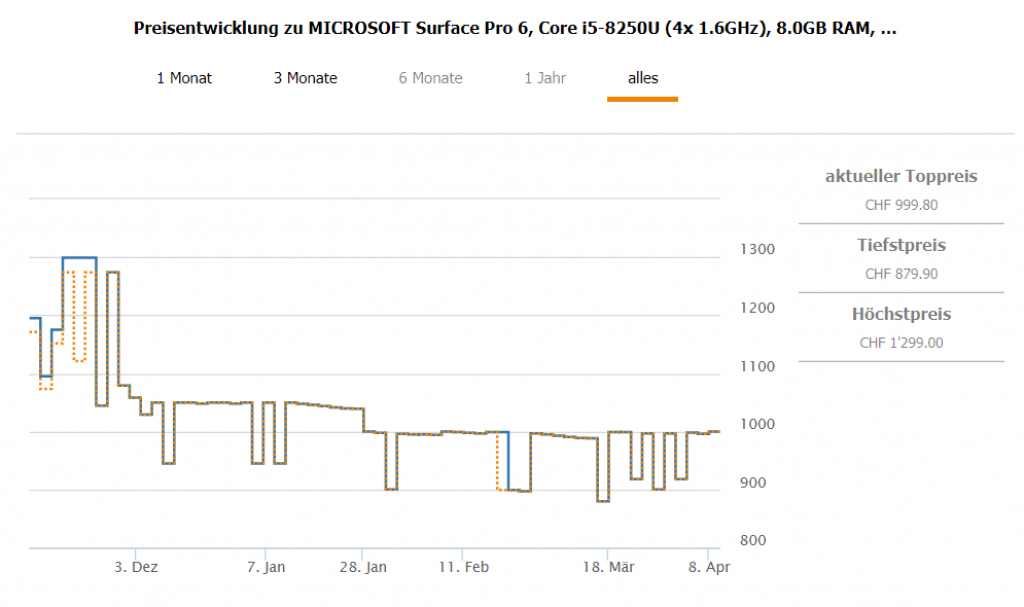Click the 28. Jan x-axis label

(362, 567)
